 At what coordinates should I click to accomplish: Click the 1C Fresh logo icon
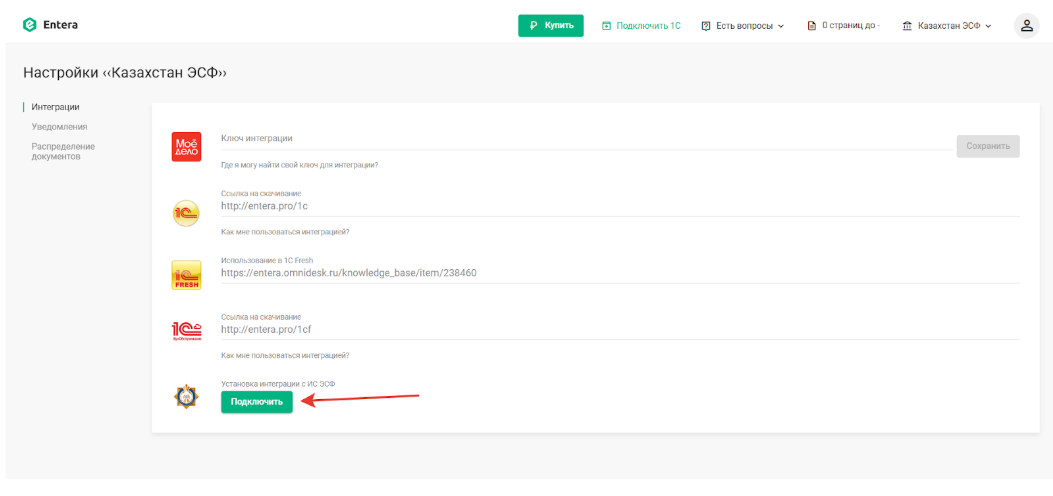click(x=186, y=275)
